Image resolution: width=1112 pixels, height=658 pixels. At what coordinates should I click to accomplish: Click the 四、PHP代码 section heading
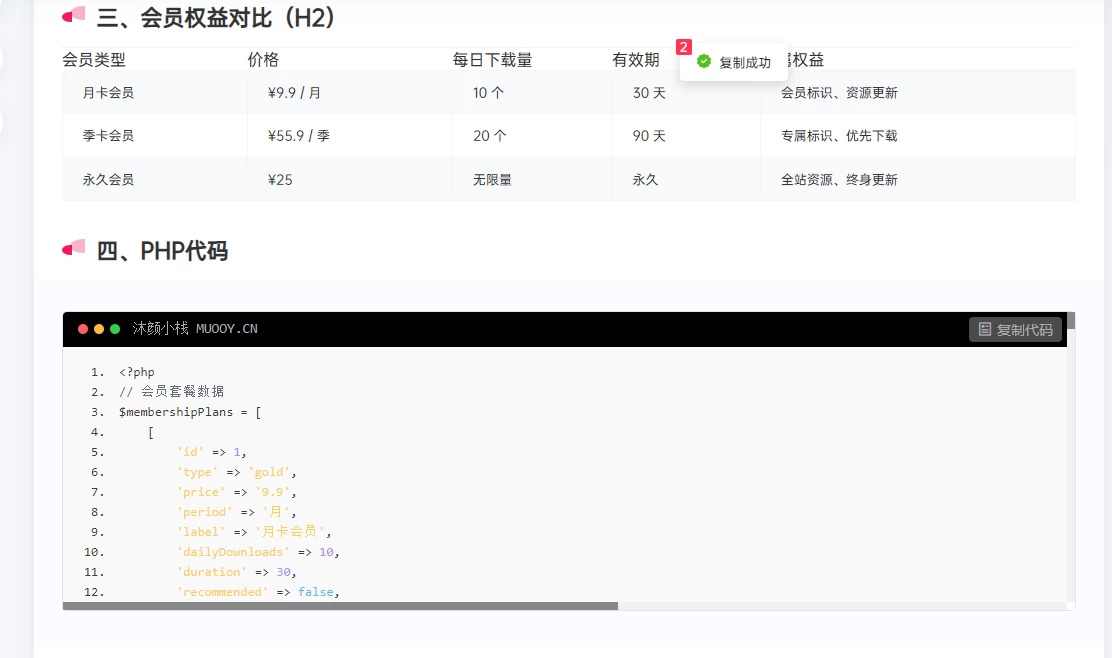(x=165, y=251)
